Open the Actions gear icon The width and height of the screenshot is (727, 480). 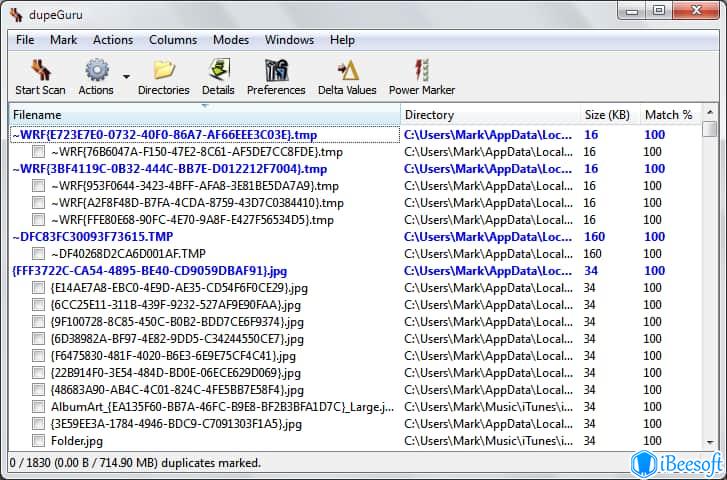(x=96, y=70)
